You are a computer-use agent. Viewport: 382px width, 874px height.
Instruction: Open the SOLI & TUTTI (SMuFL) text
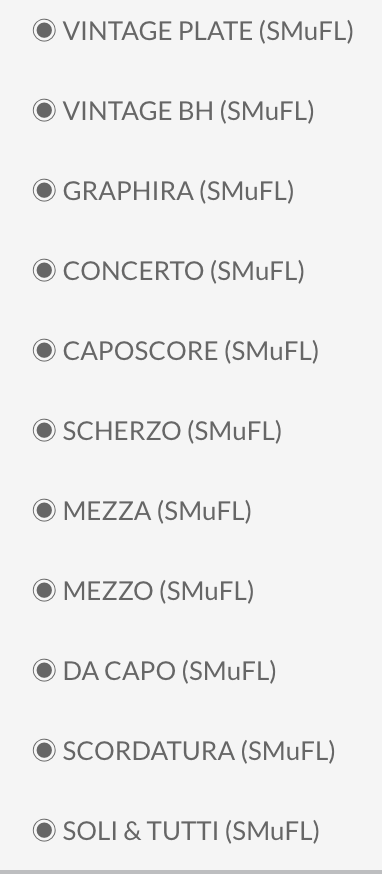[x=191, y=831]
